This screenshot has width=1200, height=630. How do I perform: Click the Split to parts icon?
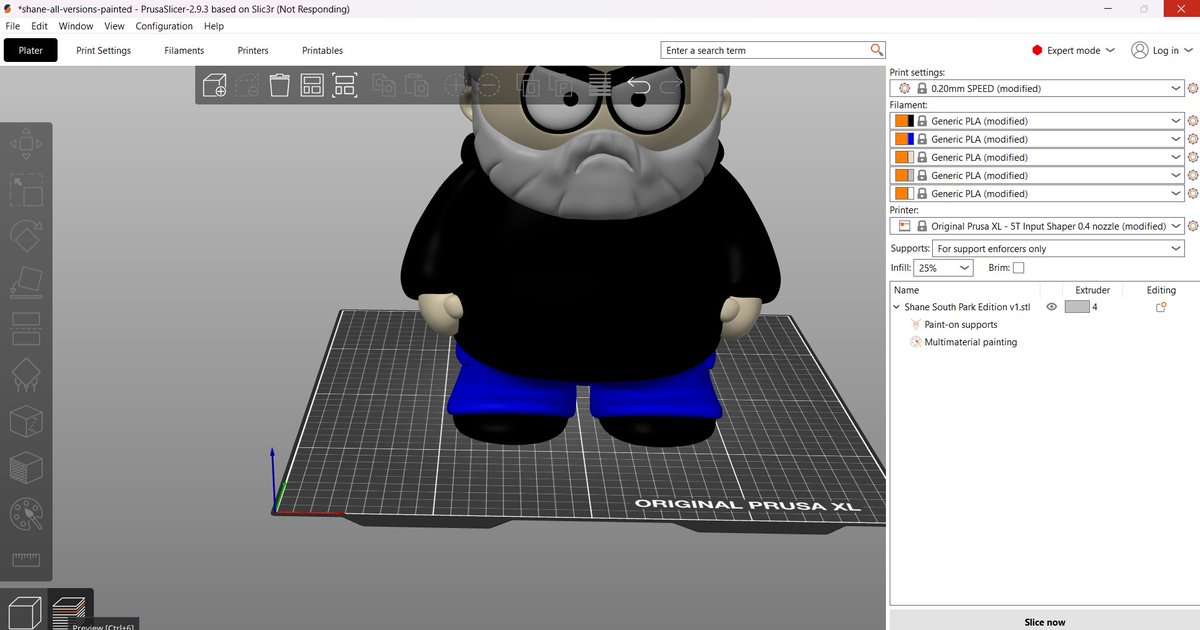pyautogui.click(x=562, y=86)
